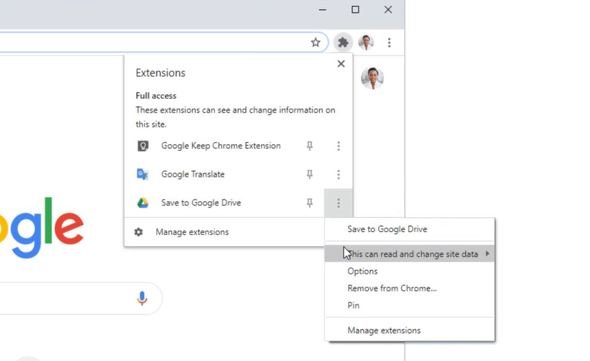Start voice search with the microphone icon
Image resolution: width=590 pixels, height=361 pixels.
coord(142,298)
